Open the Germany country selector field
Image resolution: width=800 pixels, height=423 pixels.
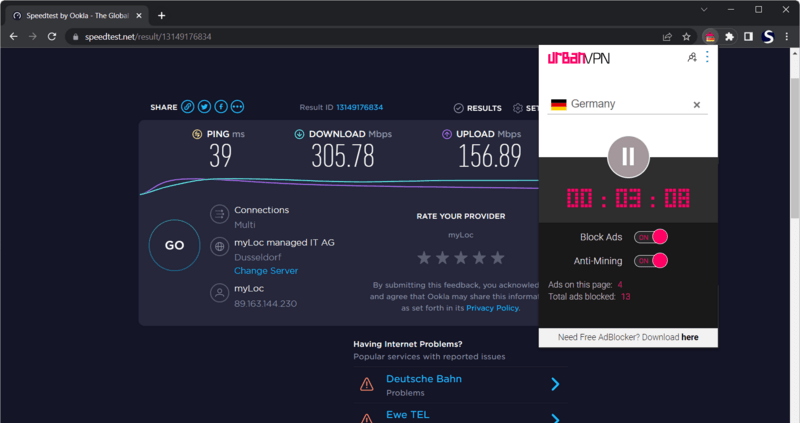[x=627, y=104]
